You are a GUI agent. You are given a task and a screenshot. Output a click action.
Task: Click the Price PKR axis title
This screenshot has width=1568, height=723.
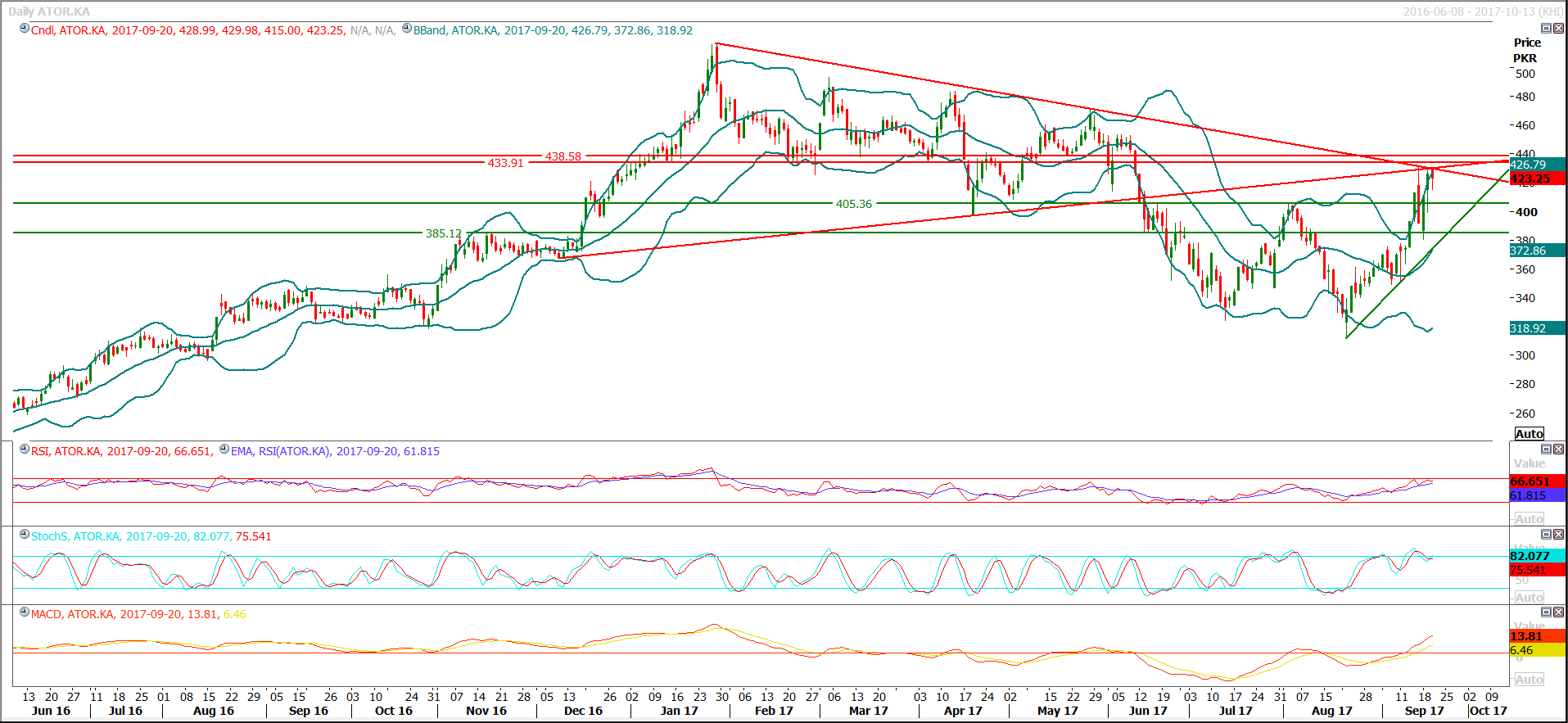pos(1526,50)
